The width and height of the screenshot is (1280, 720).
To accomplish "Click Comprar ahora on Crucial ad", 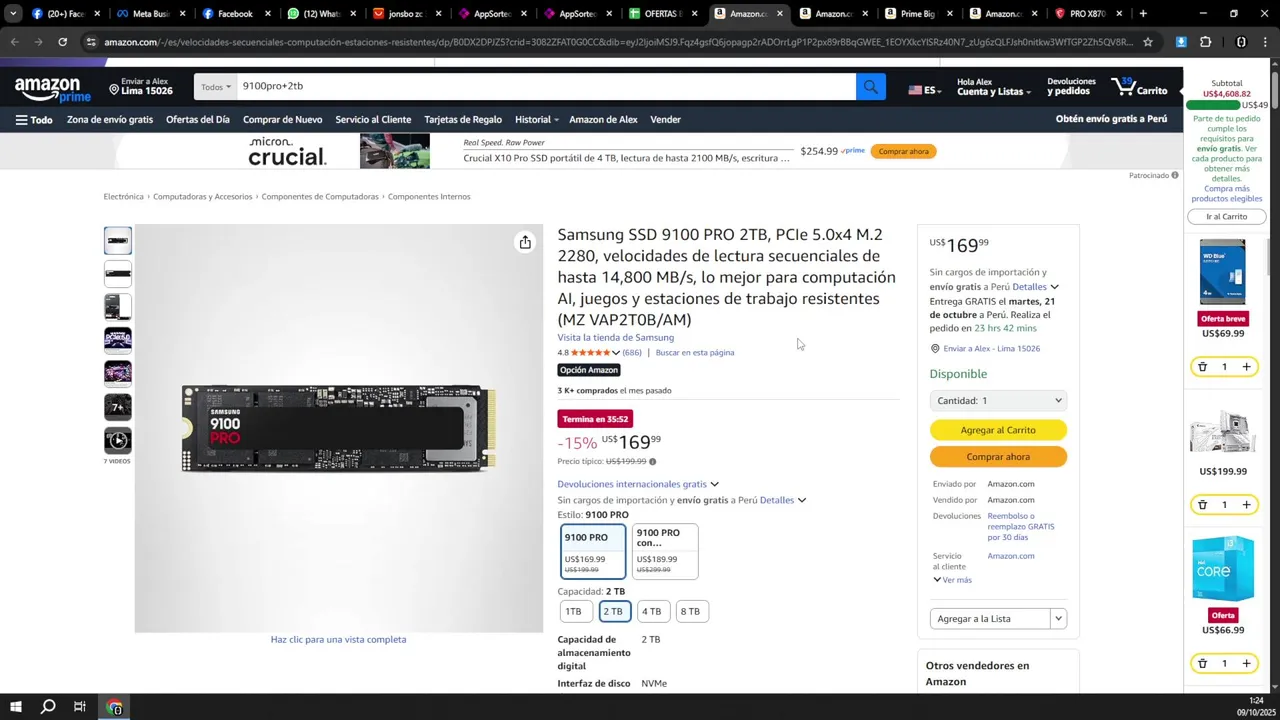I will click(904, 152).
